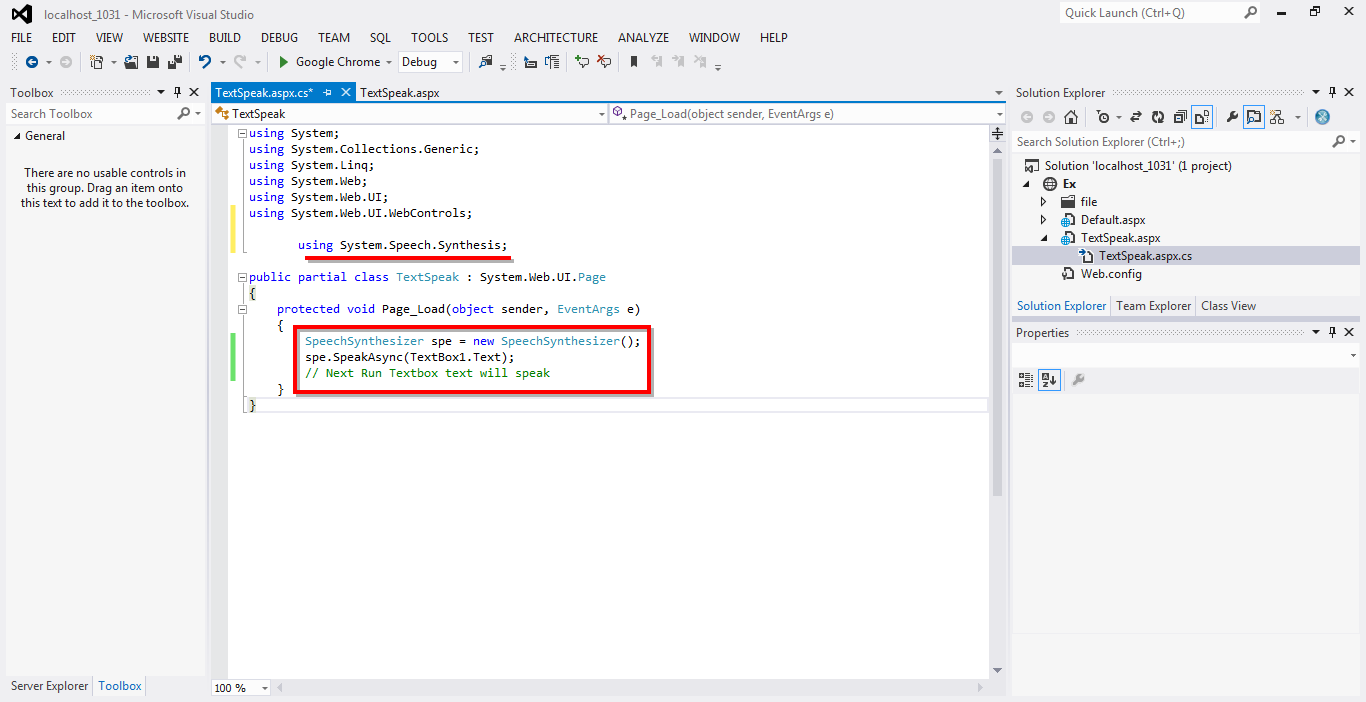Open the Team Explorer tab
Screen dimensions: 1366x702
click(1152, 306)
